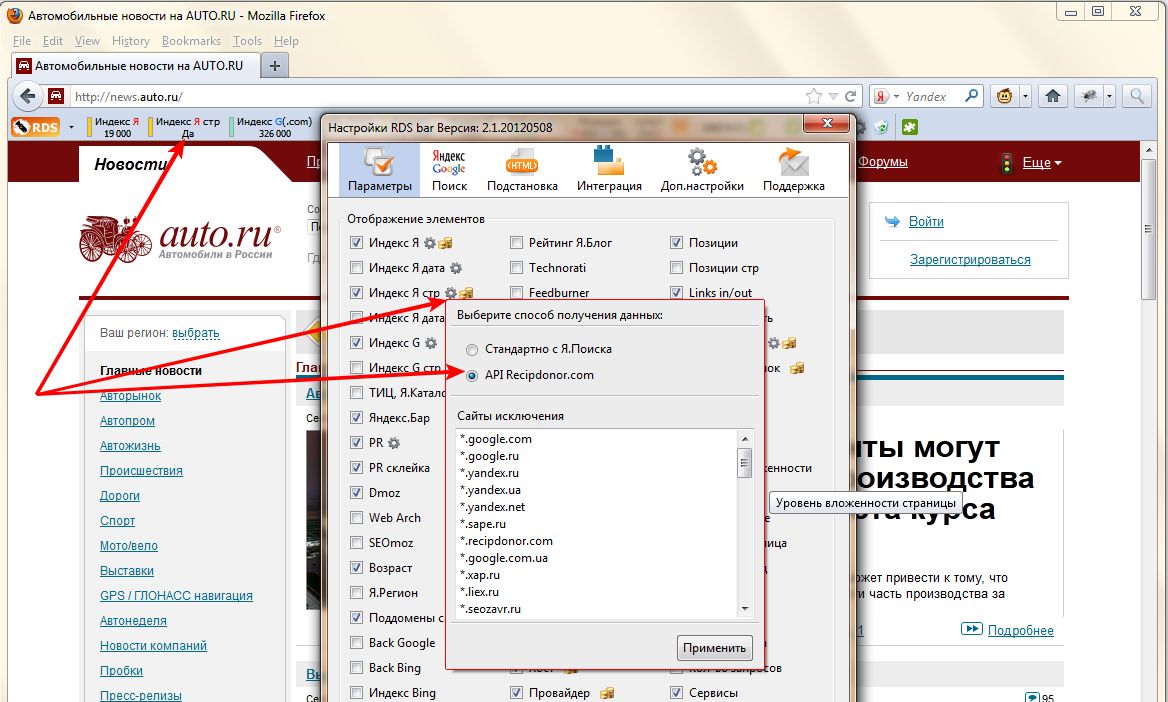Click the search bar magnifier icon

pyautogui.click(x=971, y=96)
